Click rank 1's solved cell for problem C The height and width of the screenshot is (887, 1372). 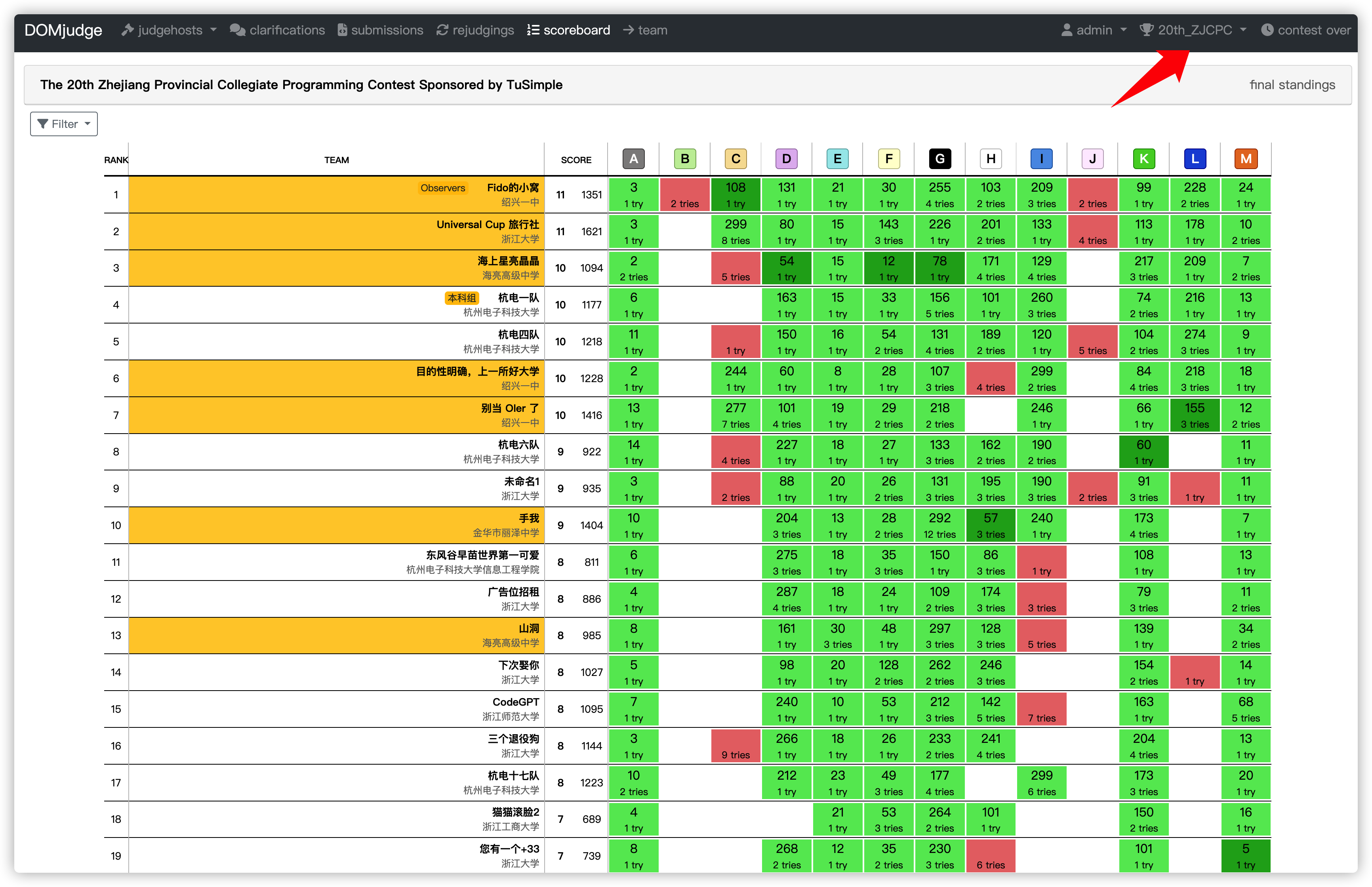click(x=736, y=195)
